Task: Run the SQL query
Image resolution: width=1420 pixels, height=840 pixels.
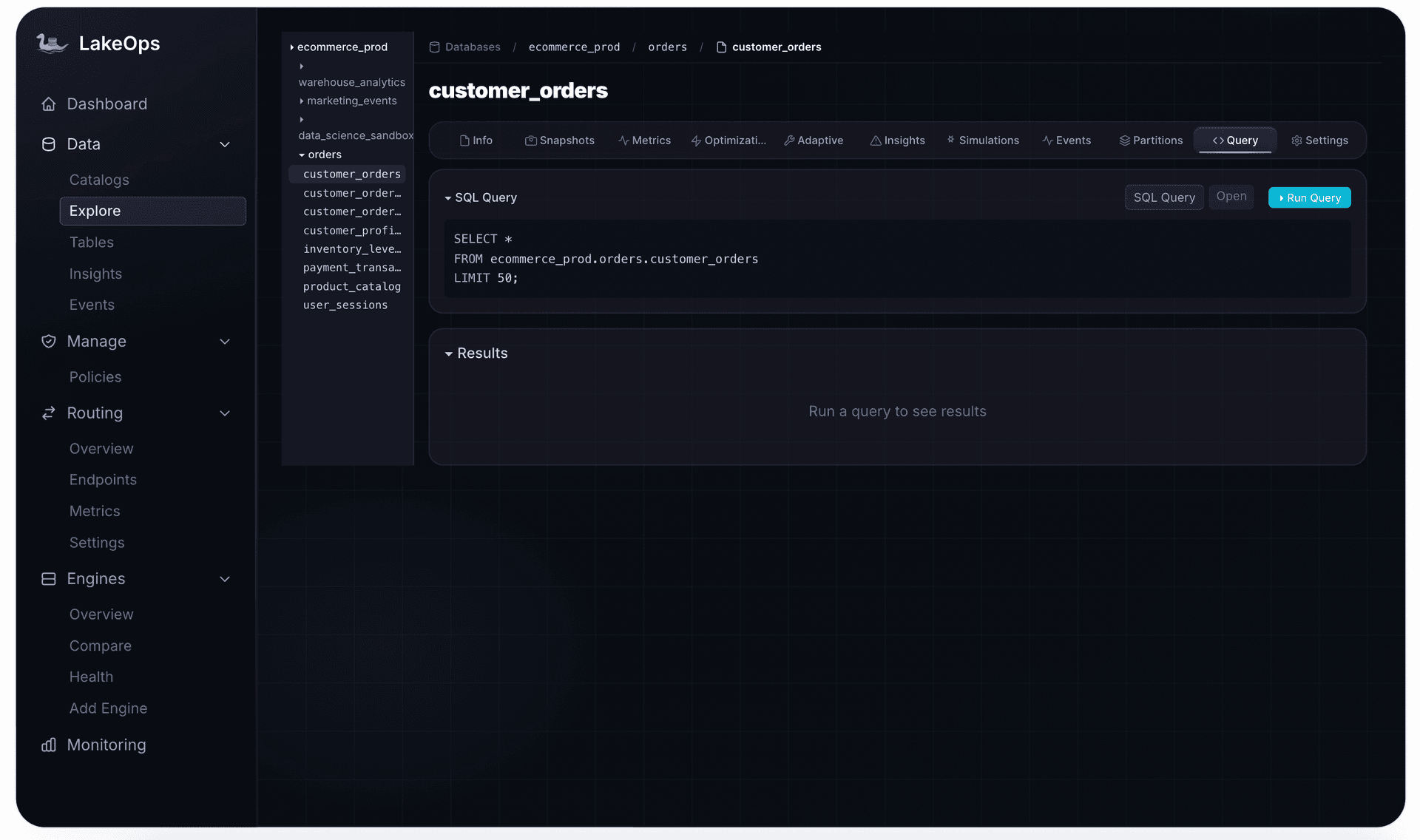Action: 1309,198
